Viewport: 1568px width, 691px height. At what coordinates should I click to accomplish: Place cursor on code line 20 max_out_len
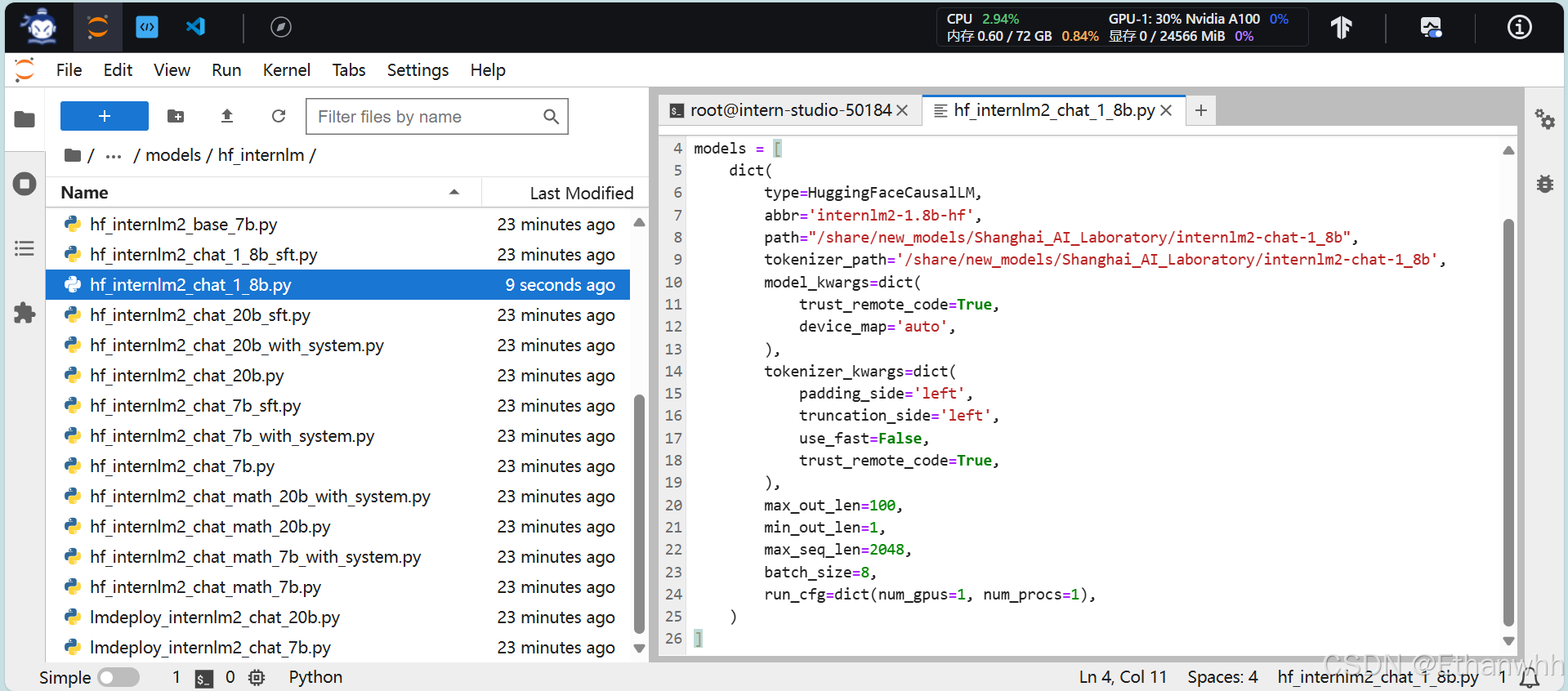[x=833, y=506]
